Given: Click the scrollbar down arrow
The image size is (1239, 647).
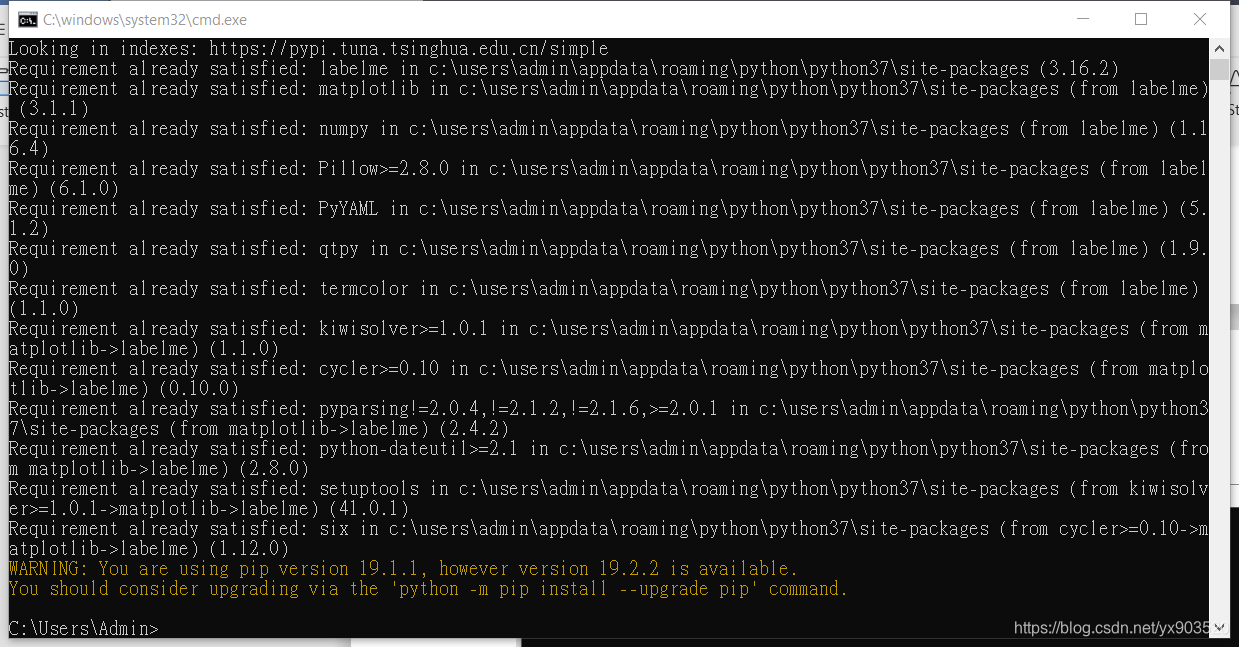Looking at the screenshot, I should (x=1219, y=628).
